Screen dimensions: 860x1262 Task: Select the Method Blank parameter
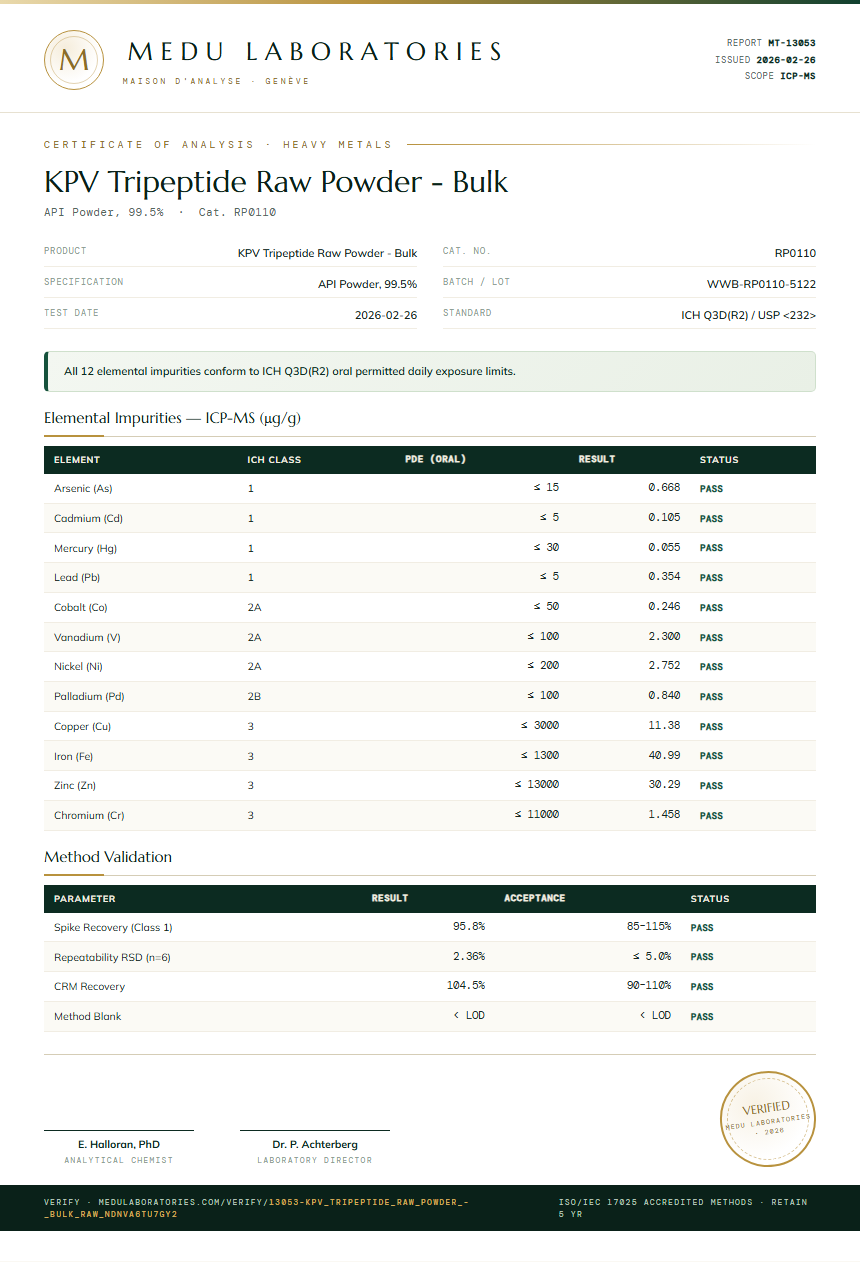(x=88, y=1017)
